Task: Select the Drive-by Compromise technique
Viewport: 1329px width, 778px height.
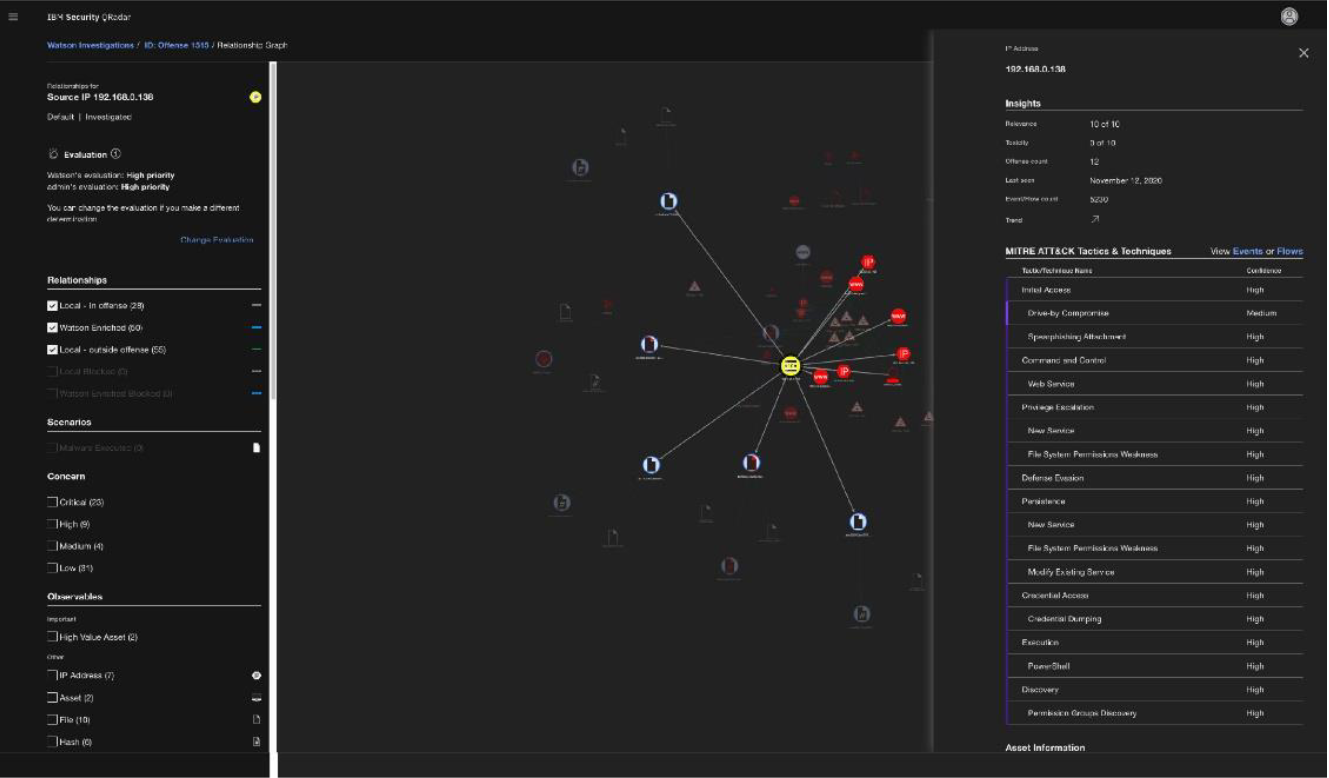Action: point(1154,314)
